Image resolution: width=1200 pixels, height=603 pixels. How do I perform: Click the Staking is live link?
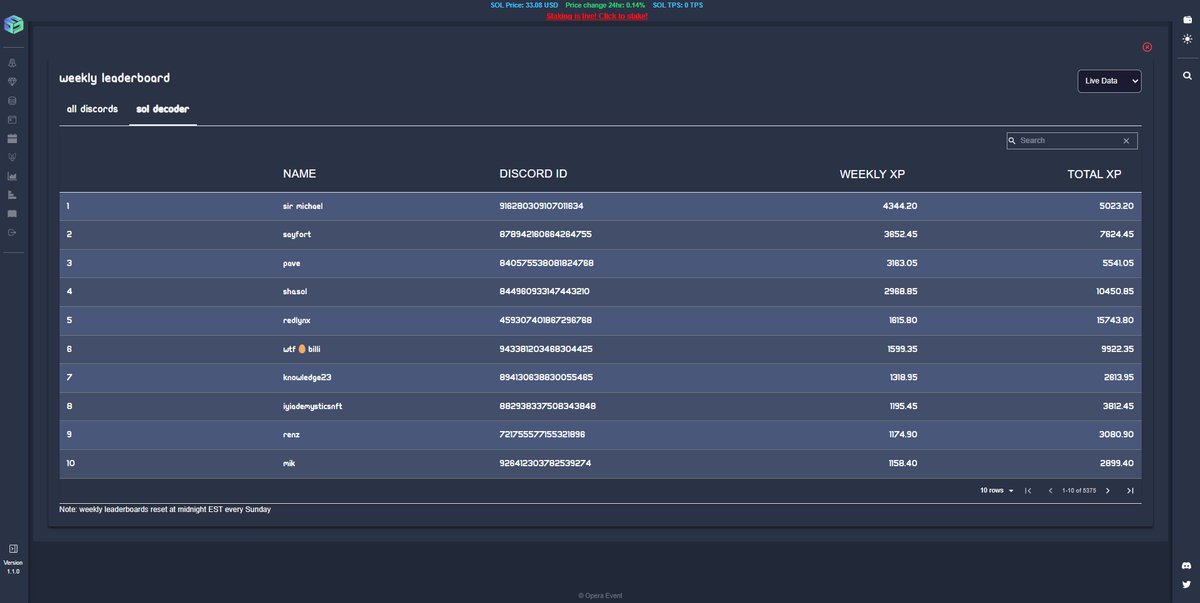pos(597,16)
